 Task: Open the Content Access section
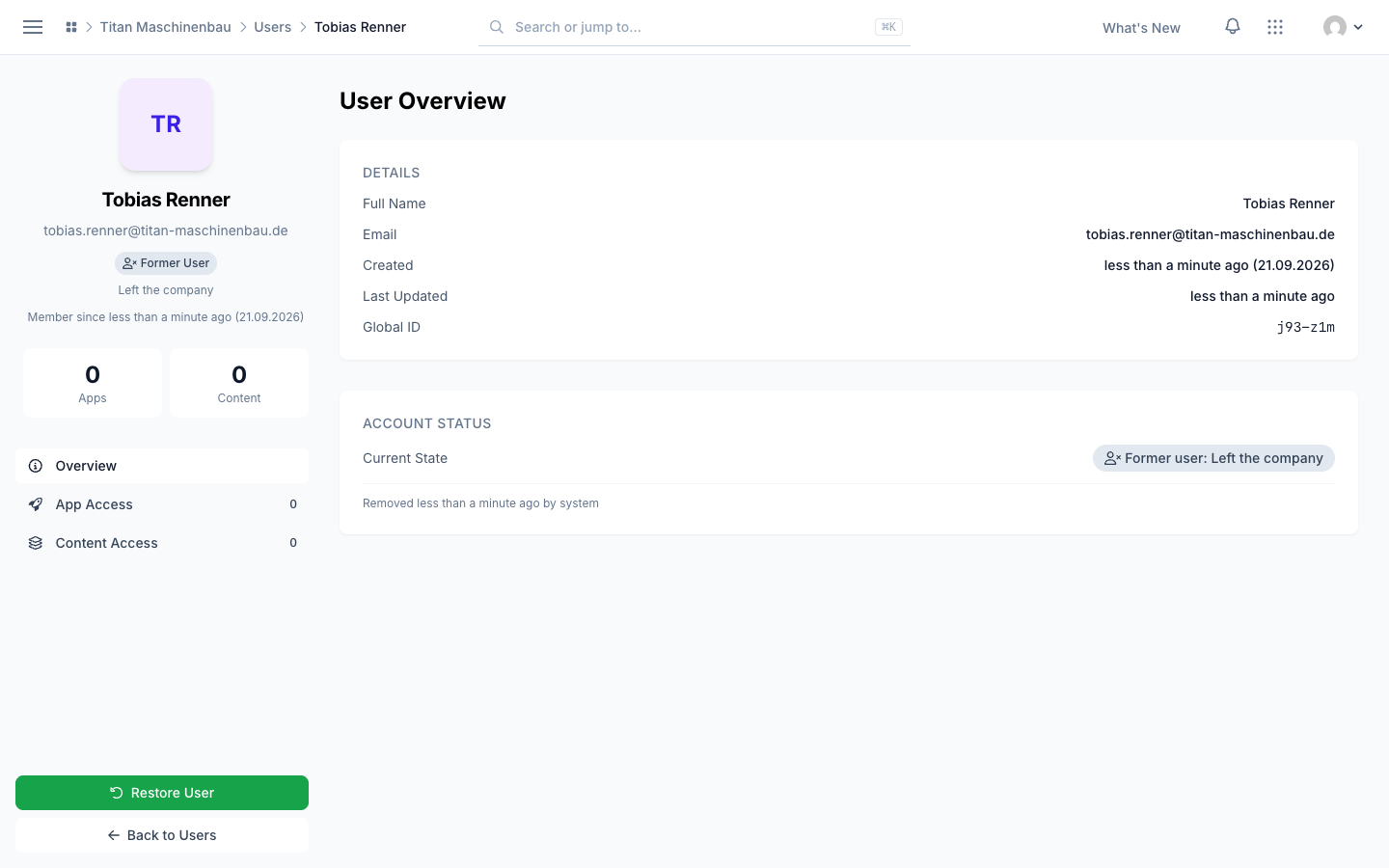click(162, 543)
